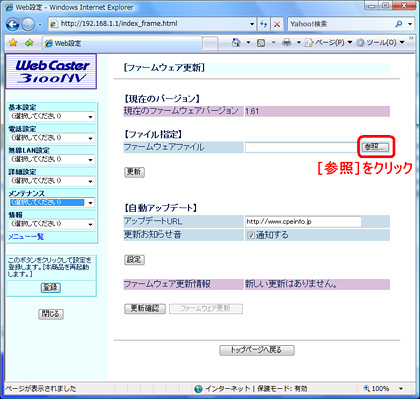Open the 基本設定 dropdown

point(51,116)
